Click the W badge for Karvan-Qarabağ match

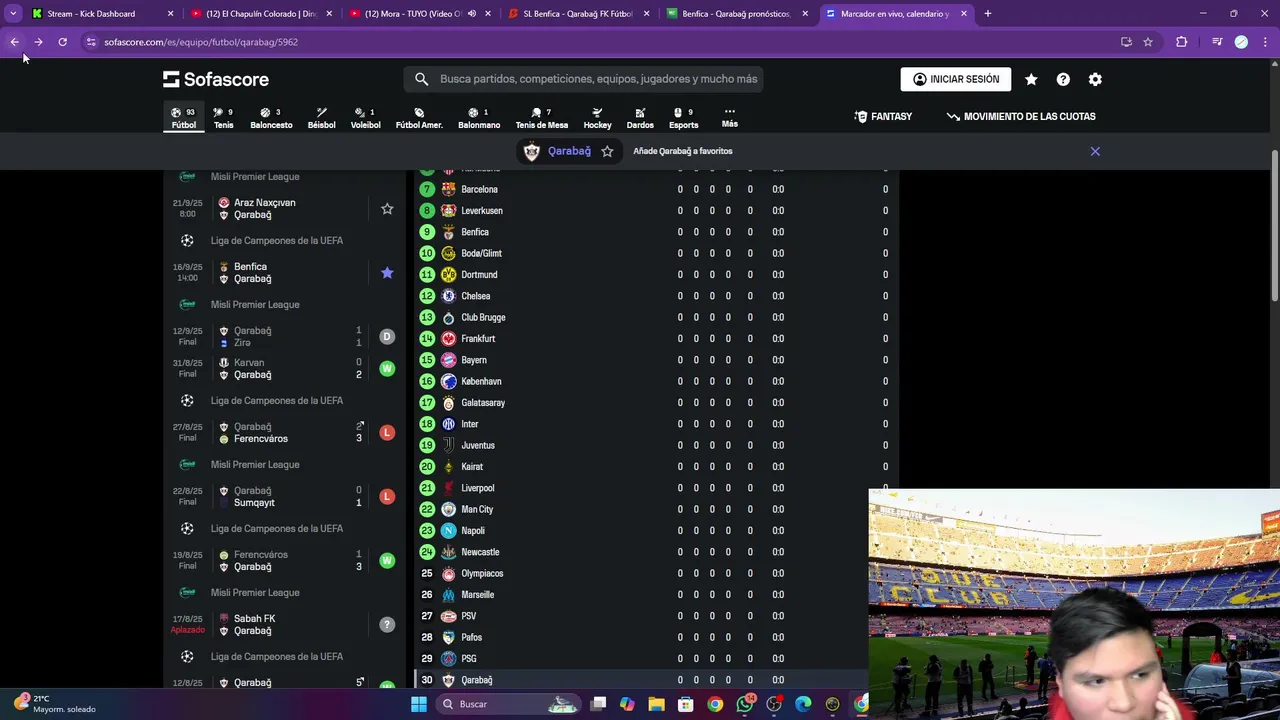pos(387,369)
